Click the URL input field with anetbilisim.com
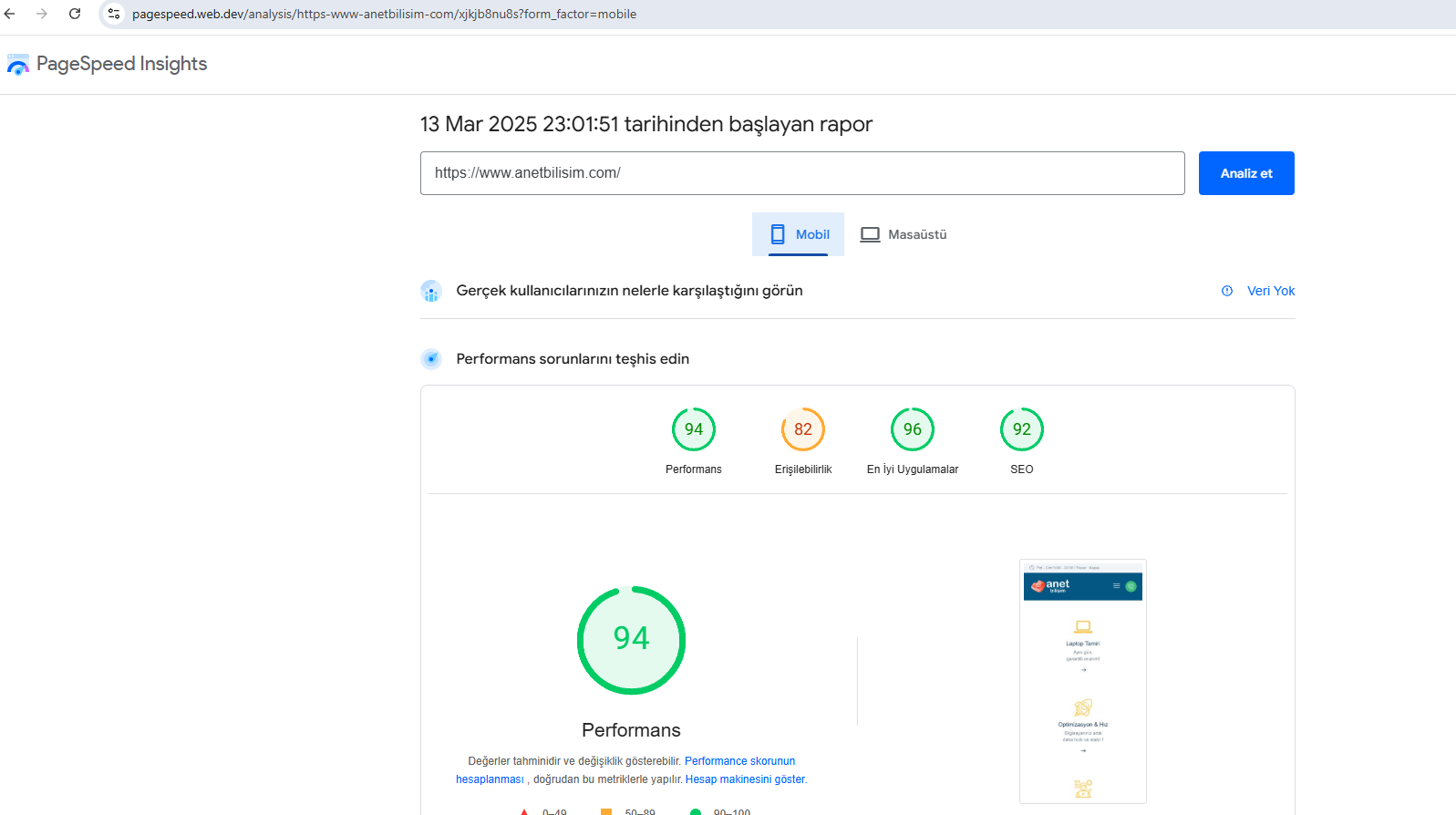The image size is (1456, 815). pos(802,173)
